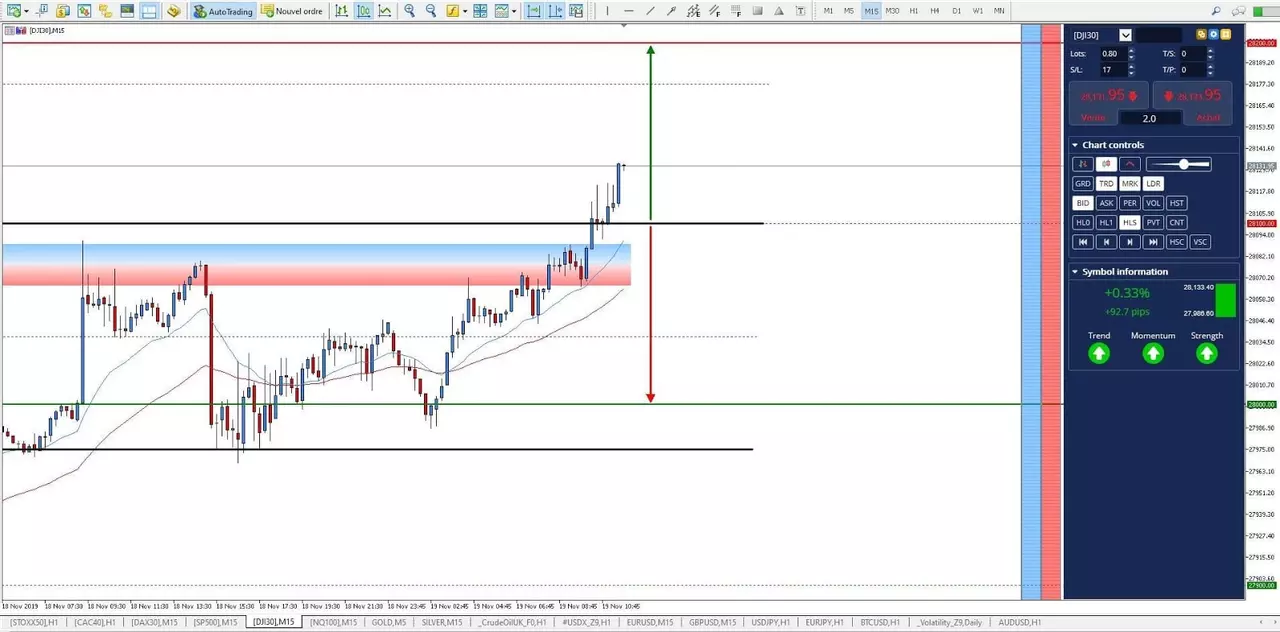Collapse the Chart controls section
The width and height of the screenshot is (1280, 632).
click(x=1075, y=145)
